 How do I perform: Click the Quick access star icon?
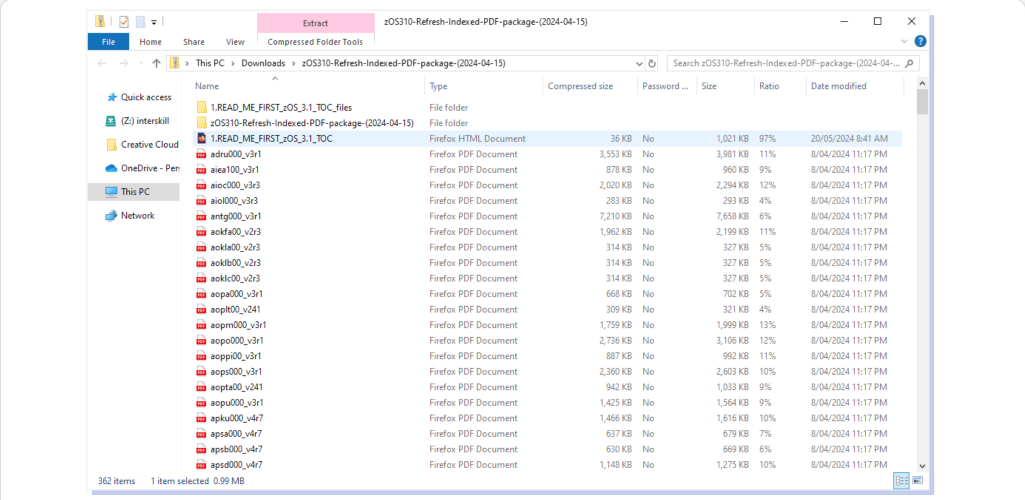(x=111, y=97)
